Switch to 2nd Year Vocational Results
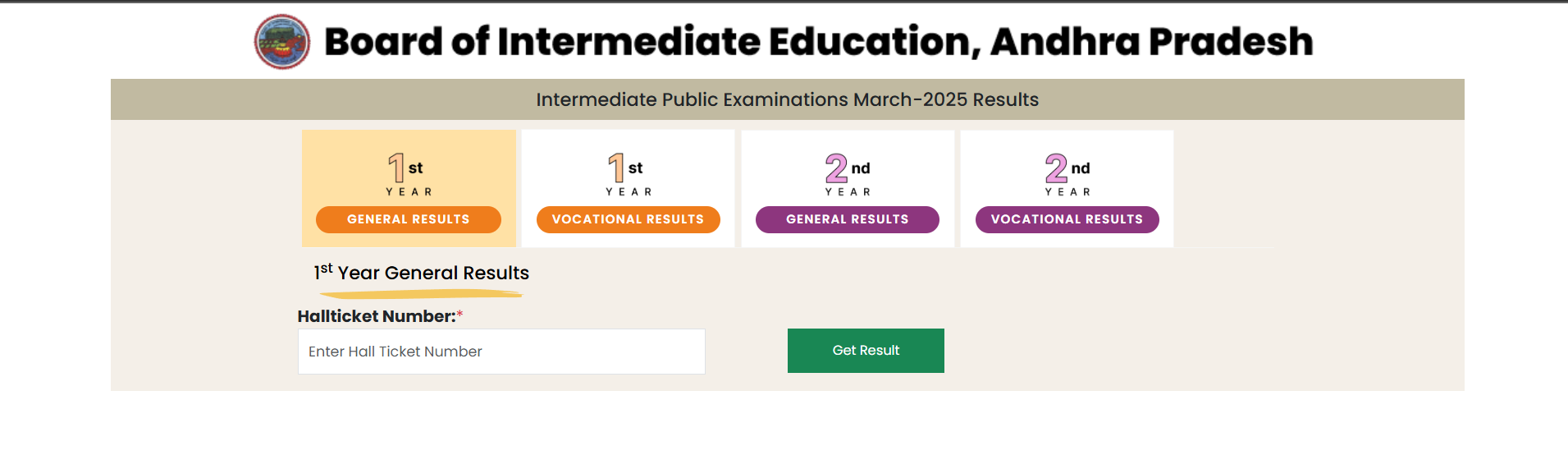The image size is (1568, 469). tap(1067, 219)
